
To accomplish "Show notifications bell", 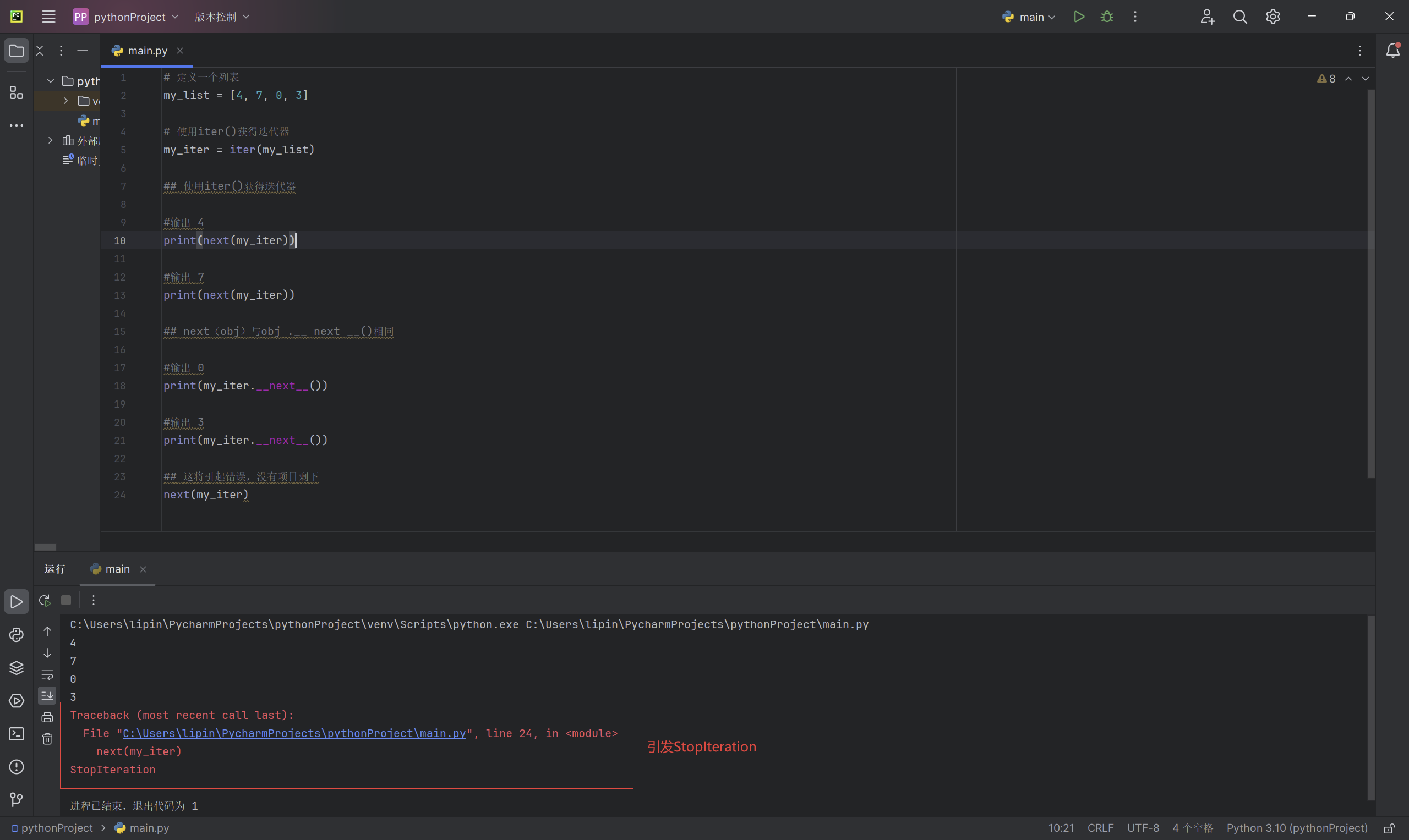I will 1393,51.
